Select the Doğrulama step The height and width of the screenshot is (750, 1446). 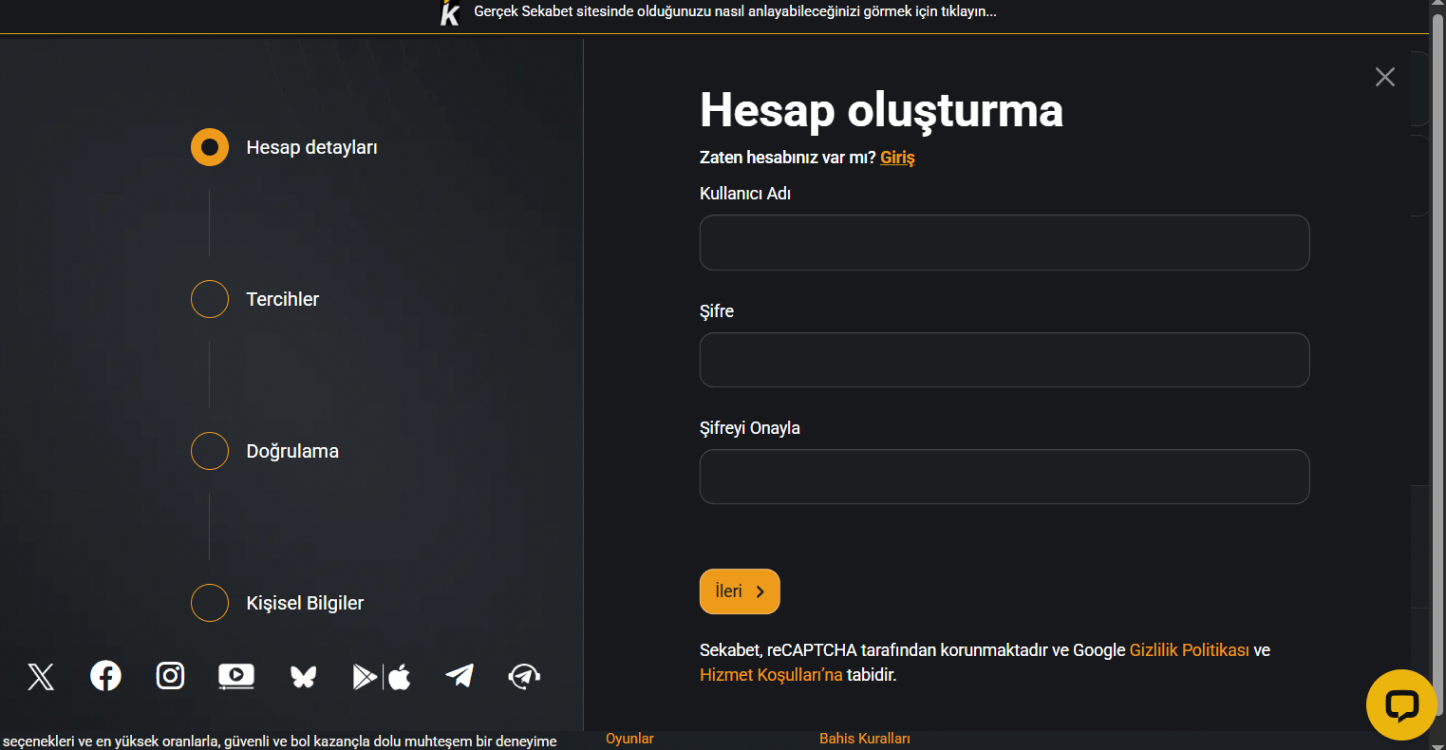pyautogui.click(x=265, y=451)
